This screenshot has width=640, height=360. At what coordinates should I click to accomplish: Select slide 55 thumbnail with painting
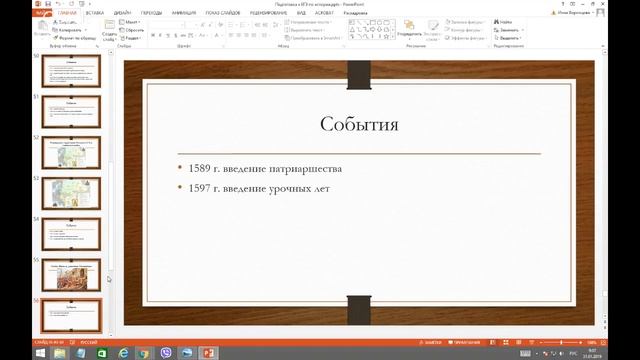[71, 275]
